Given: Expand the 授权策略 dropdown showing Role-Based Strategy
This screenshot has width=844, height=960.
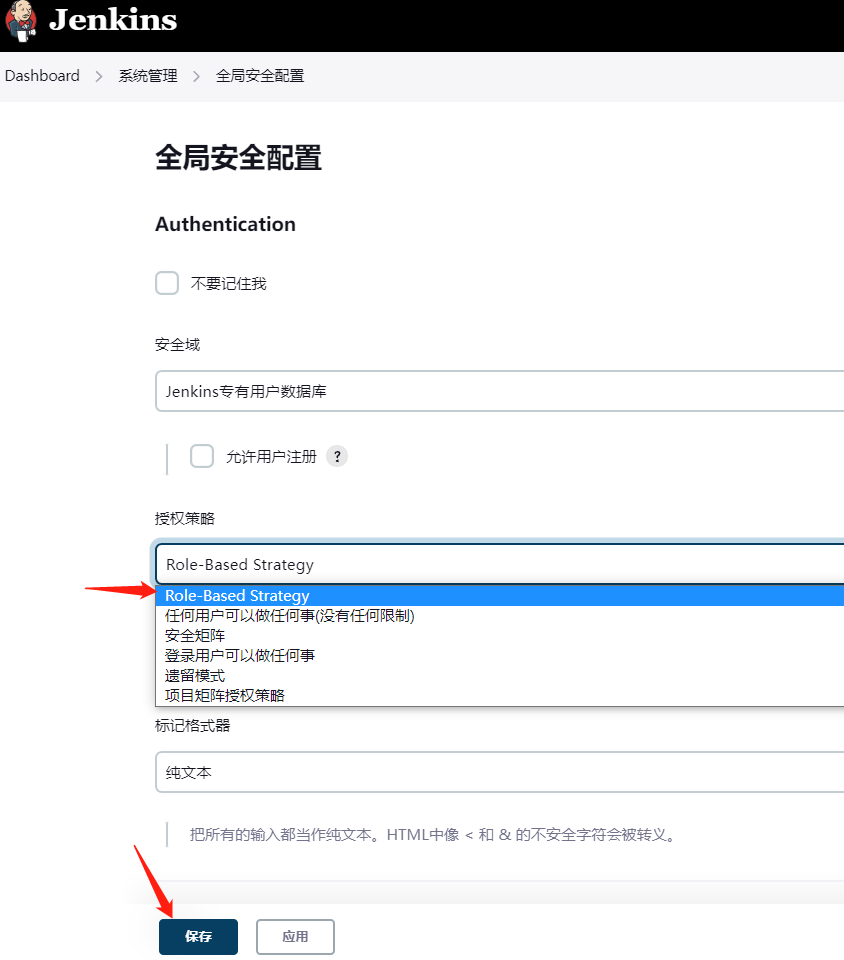Looking at the screenshot, I should click(500, 564).
